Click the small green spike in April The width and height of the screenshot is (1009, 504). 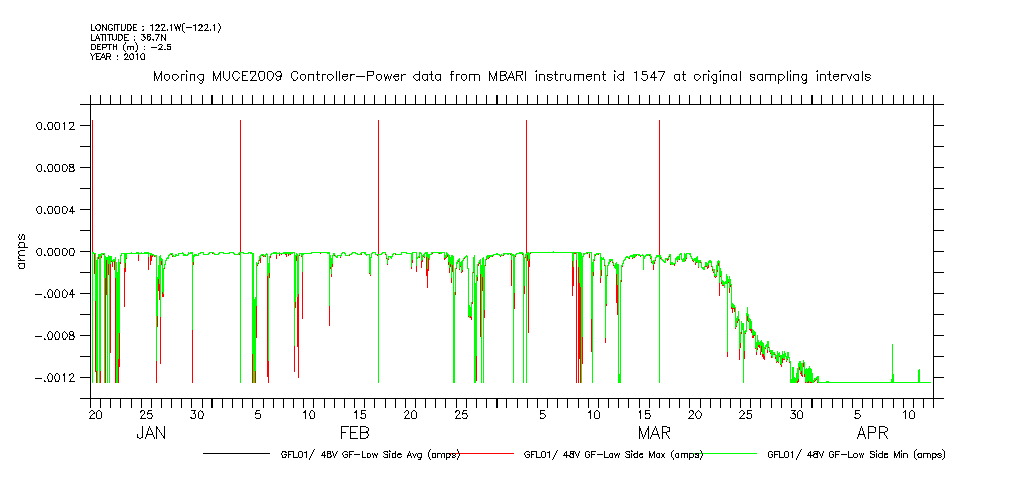coord(892,360)
